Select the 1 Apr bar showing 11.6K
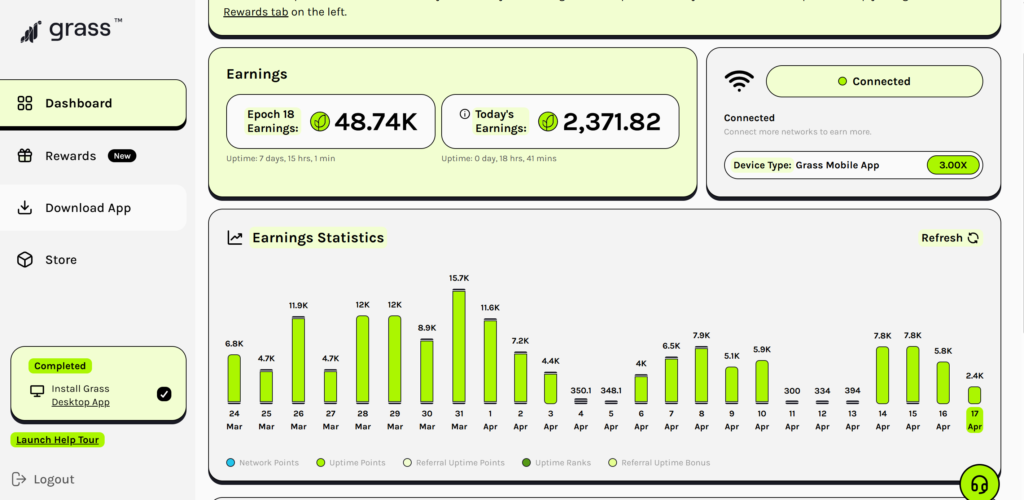The height and width of the screenshot is (500, 1024). 490,361
